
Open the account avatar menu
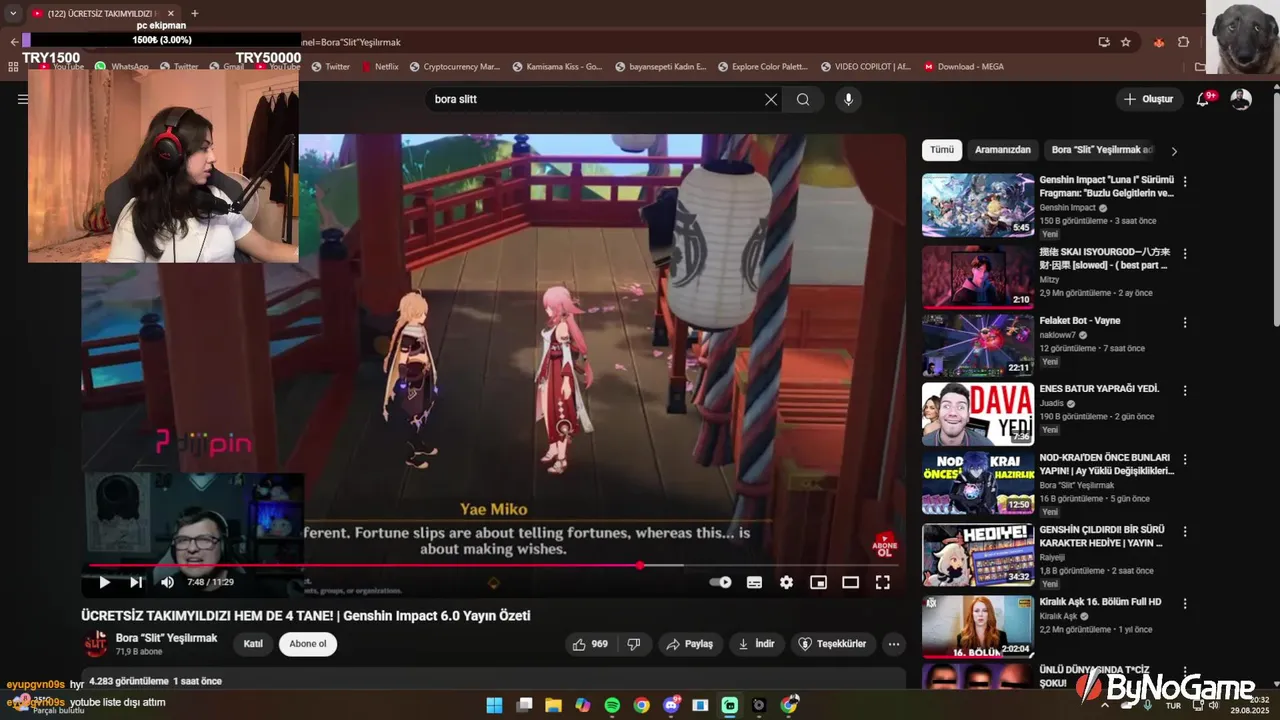click(x=1241, y=99)
